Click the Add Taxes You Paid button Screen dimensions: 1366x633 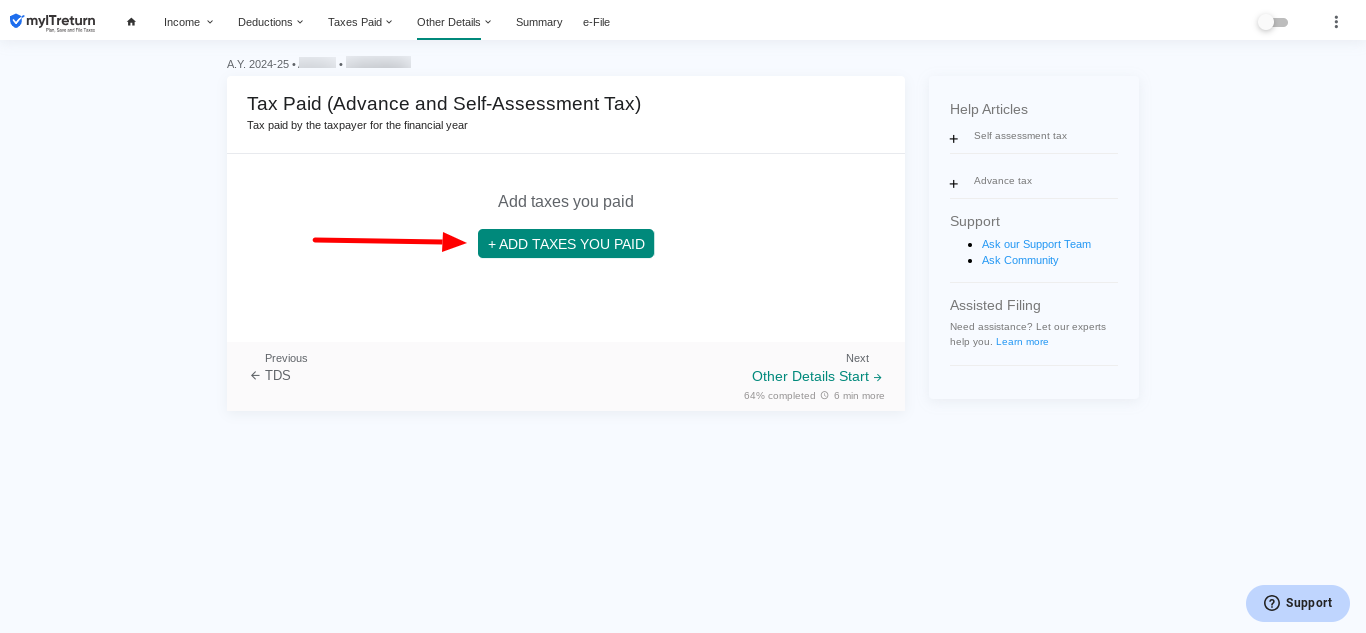coord(566,244)
